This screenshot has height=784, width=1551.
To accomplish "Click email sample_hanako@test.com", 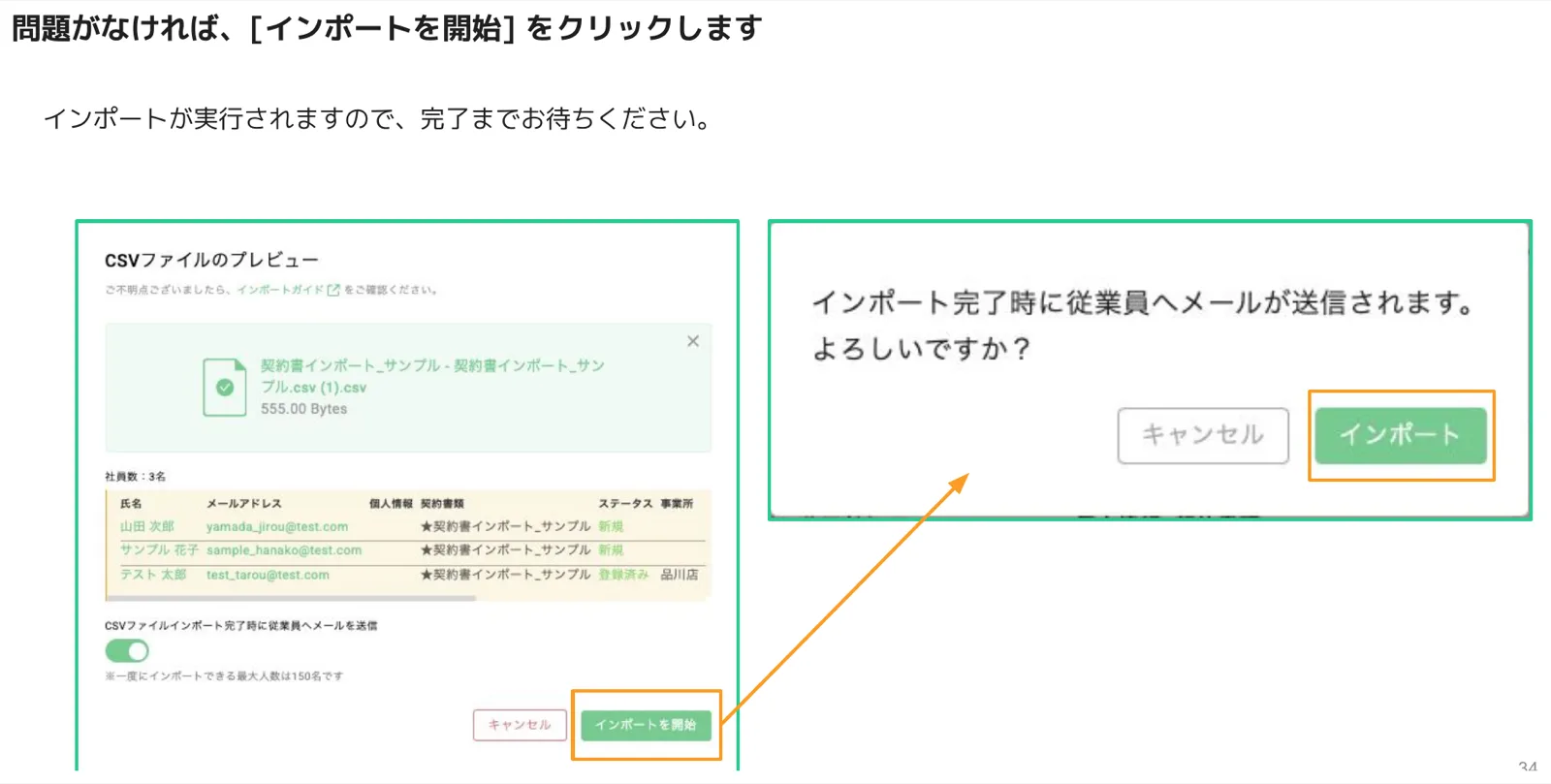I will coord(284,549).
